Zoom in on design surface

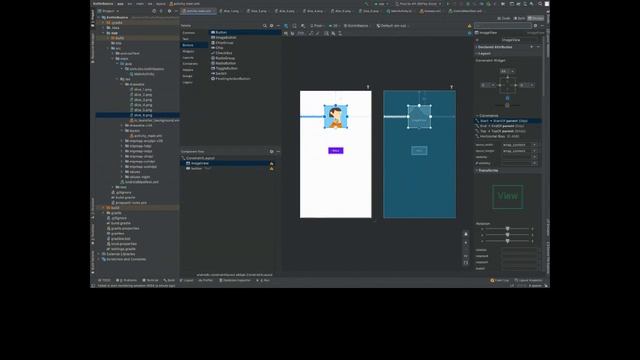tap(466, 242)
